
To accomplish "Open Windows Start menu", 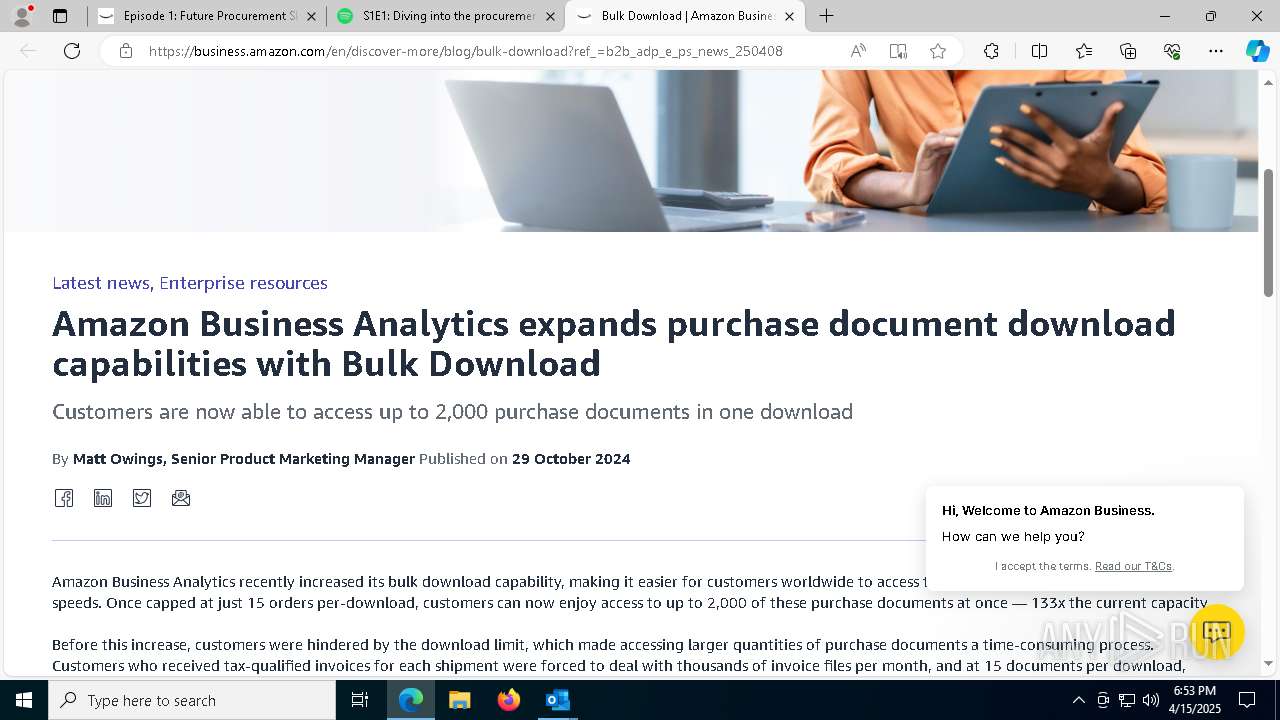I will pyautogui.click(x=24, y=700).
